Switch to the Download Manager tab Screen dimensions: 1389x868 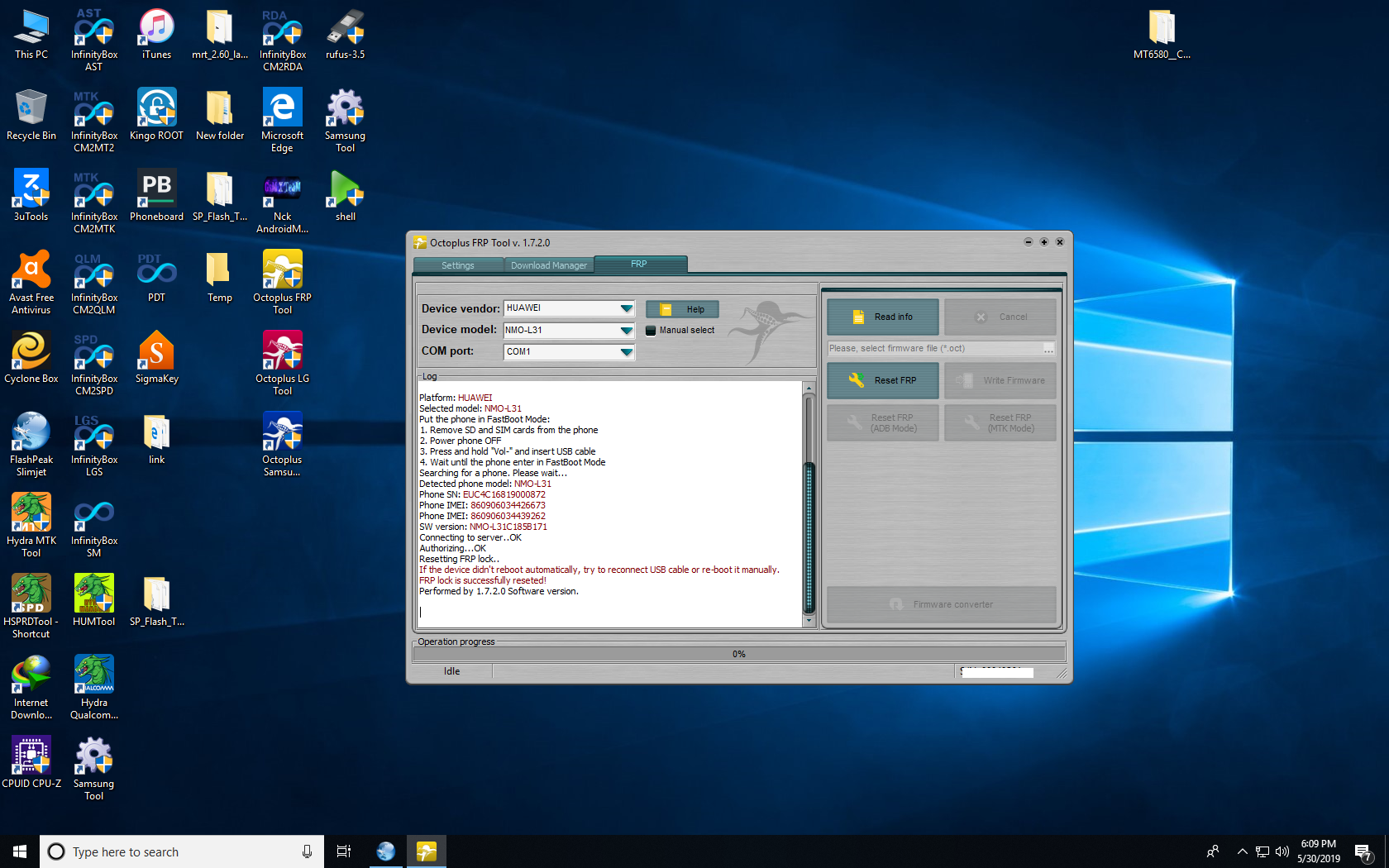click(x=549, y=265)
